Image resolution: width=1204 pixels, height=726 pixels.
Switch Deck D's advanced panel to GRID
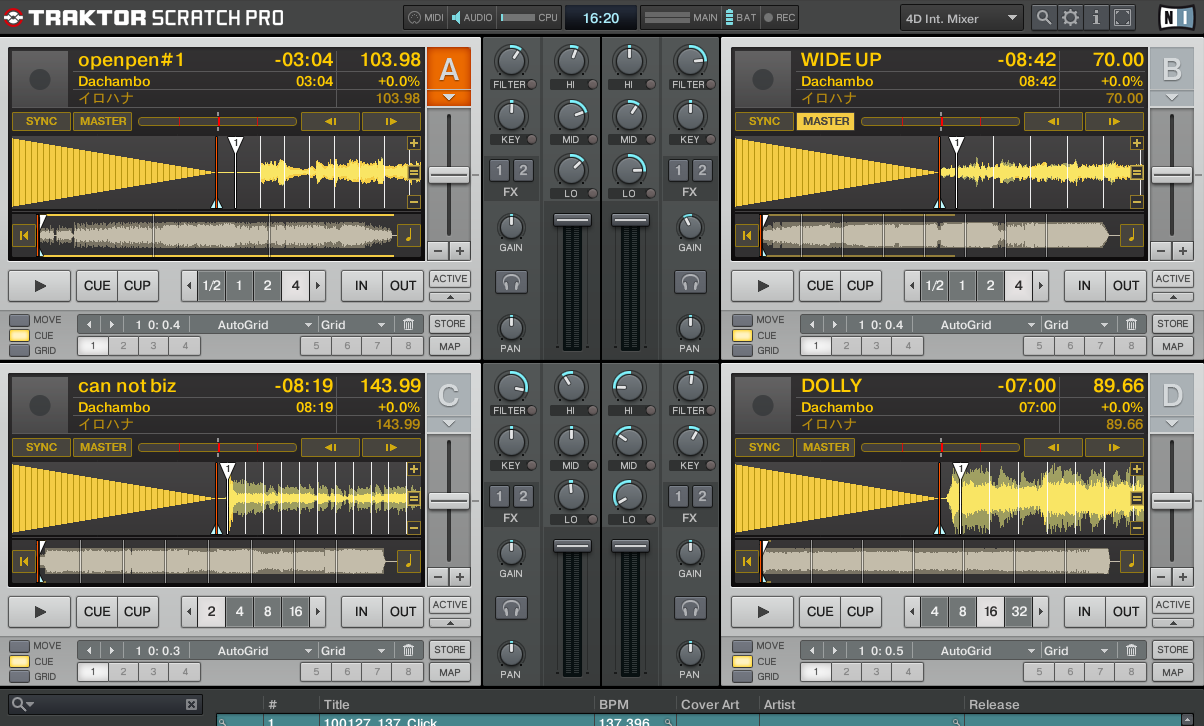(743, 676)
